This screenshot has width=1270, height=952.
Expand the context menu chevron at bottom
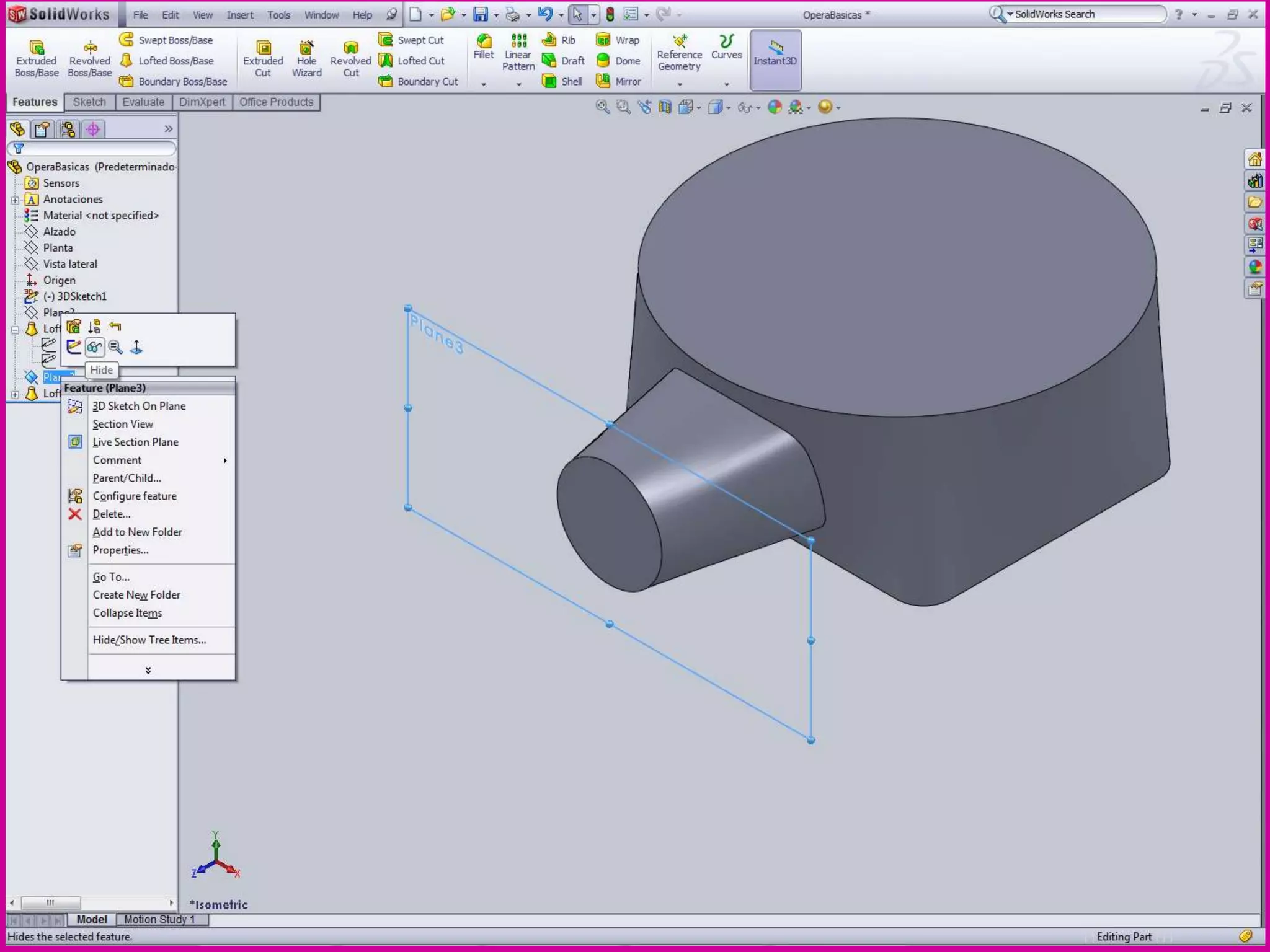(148, 670)
